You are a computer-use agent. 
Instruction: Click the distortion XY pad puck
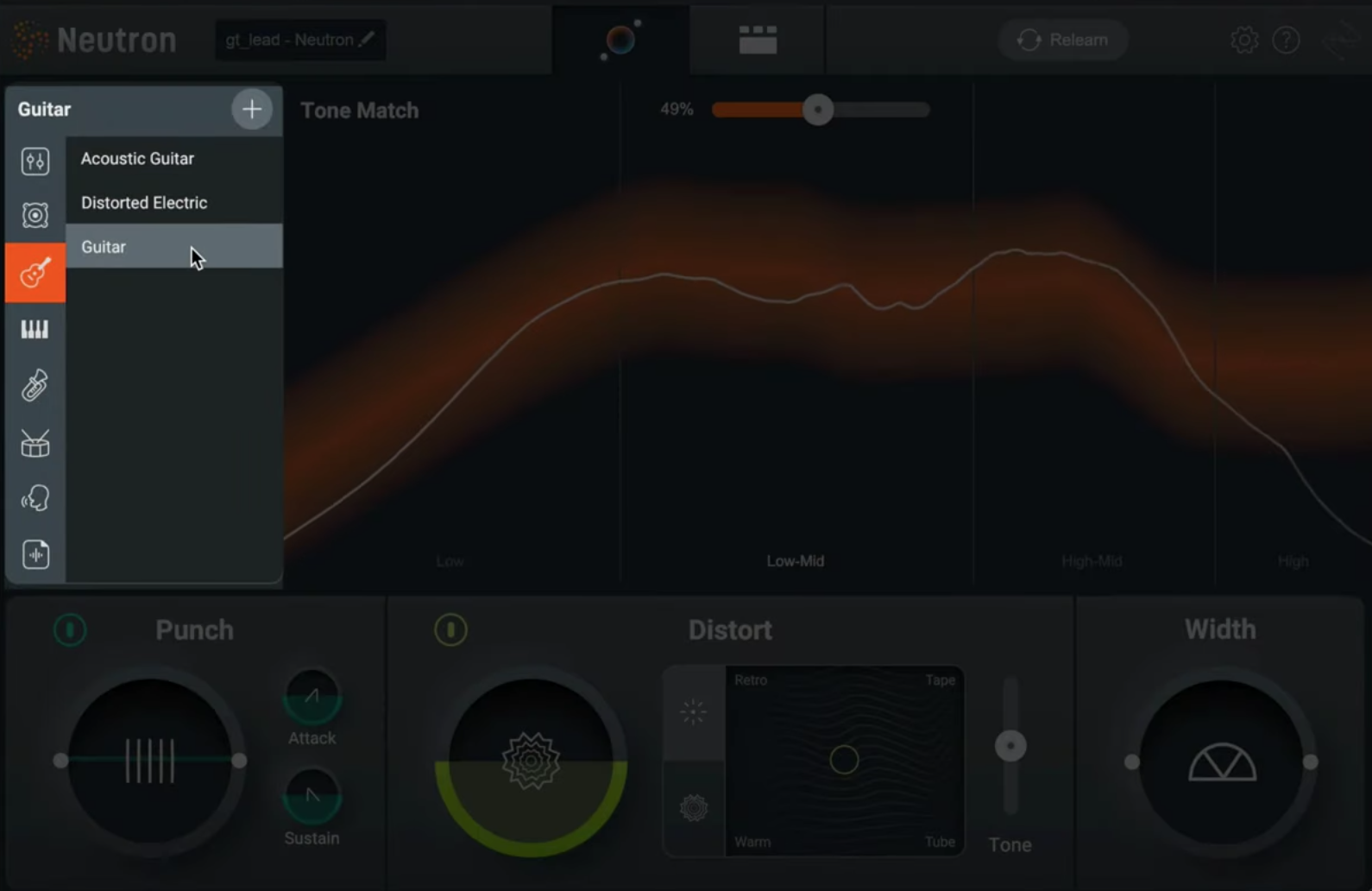tap(844, 760)
